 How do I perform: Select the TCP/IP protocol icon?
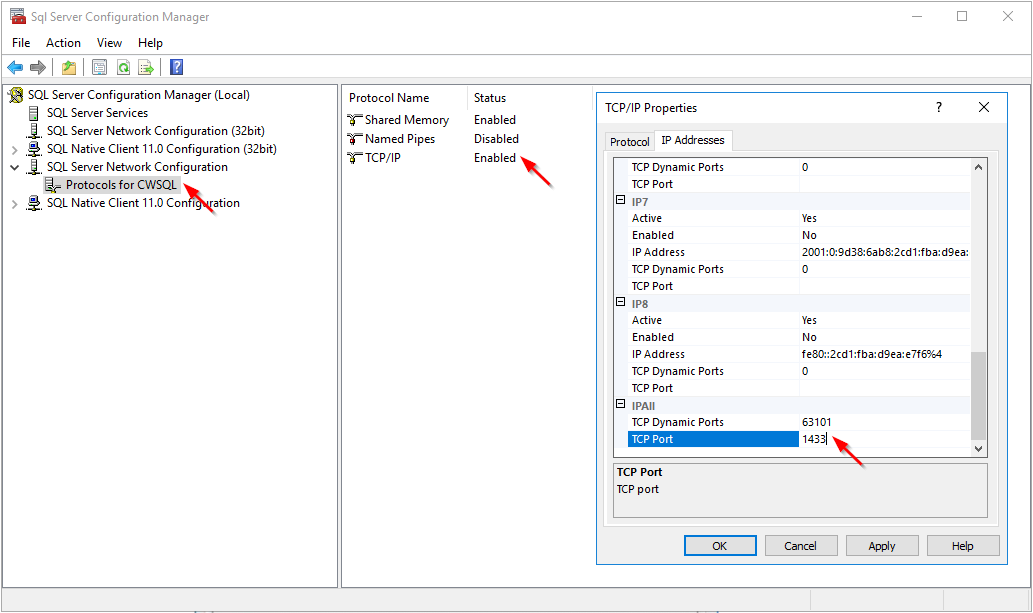(x=355, y=158)
